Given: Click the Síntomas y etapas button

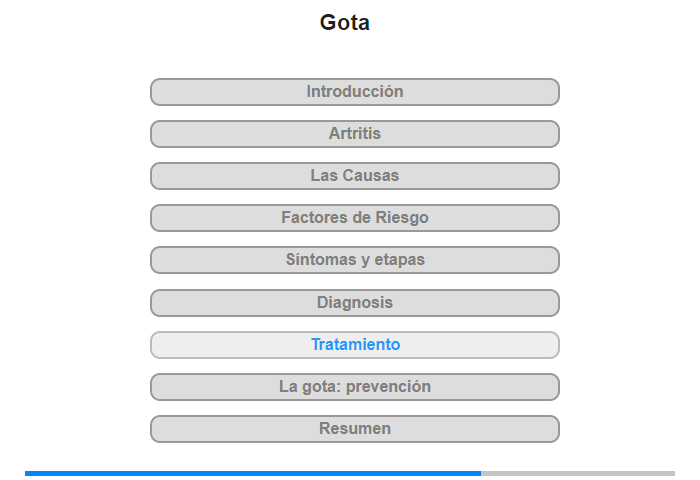Looking at the screenshot, I should click(x=354, y=260).
